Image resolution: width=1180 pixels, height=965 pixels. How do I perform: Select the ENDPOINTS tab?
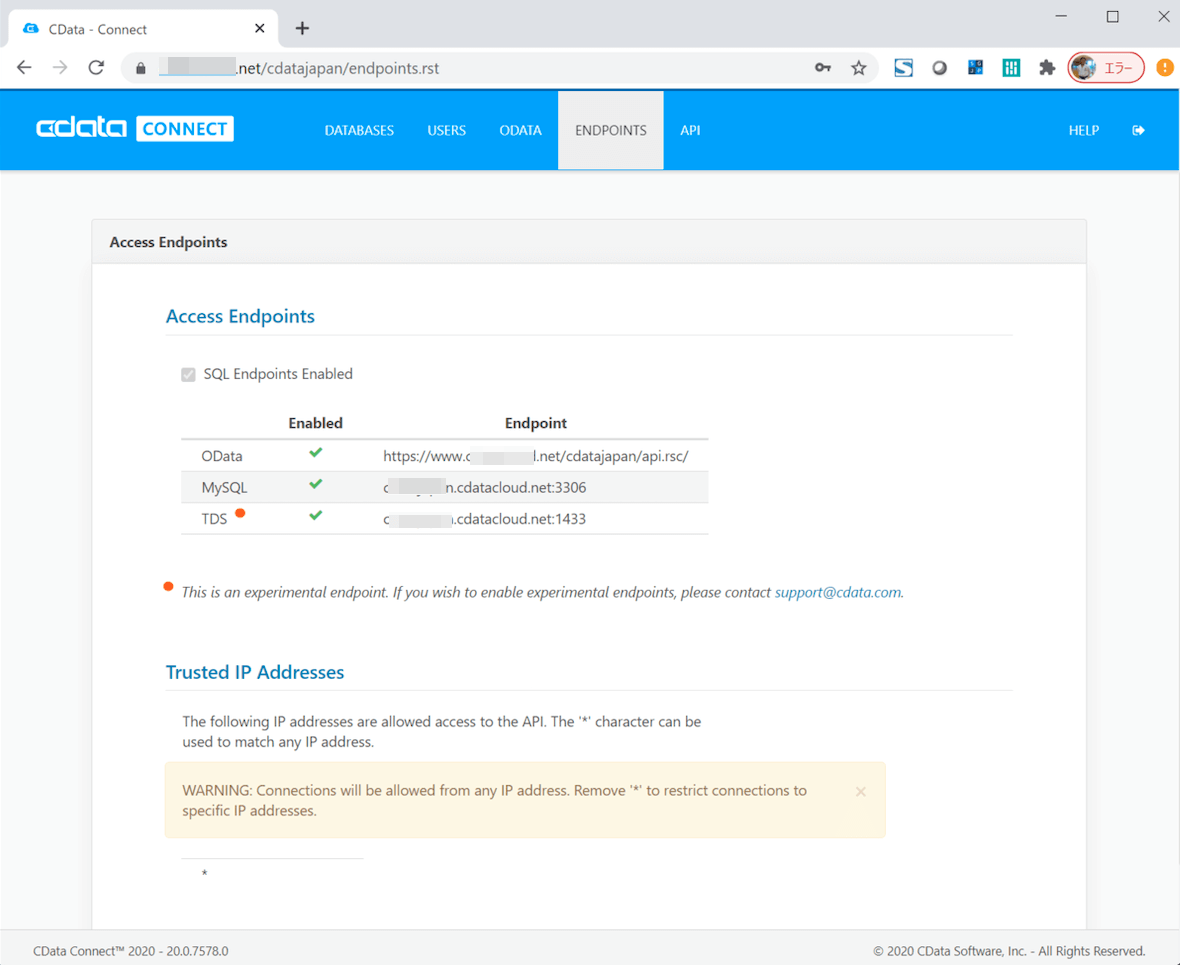[x=610, y=130]
